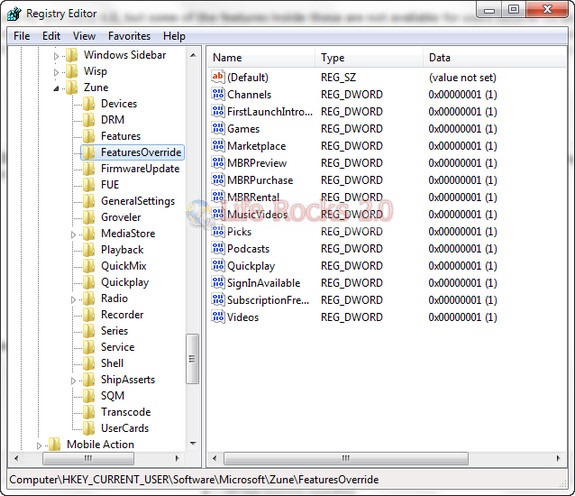
Task: Open the Edit menu
Action: [51, 36]
